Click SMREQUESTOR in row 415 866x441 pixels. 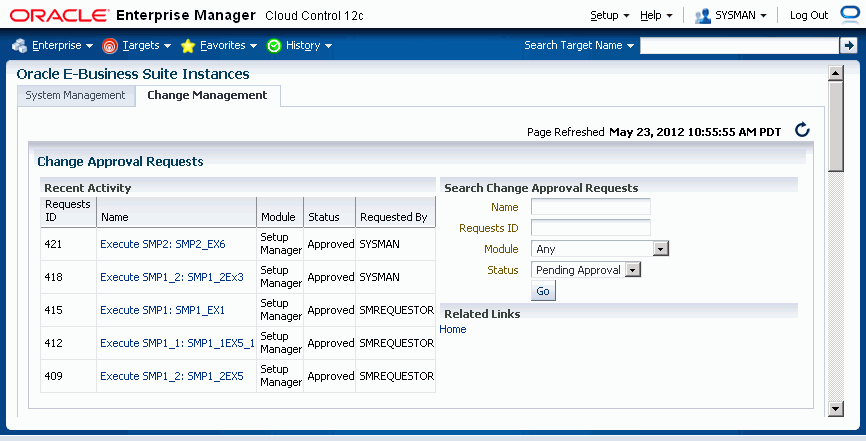coord(397,310)
